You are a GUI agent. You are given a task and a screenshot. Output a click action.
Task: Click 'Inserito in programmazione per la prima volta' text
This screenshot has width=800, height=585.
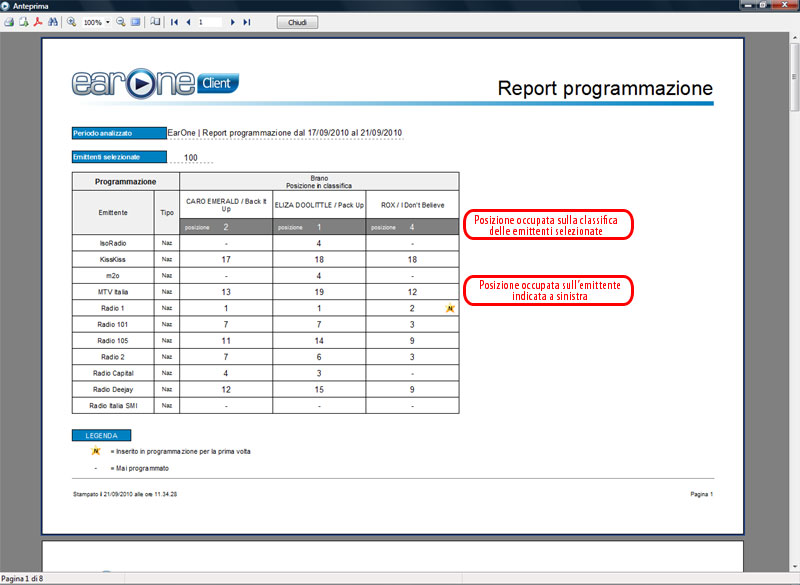coord(183,451)
